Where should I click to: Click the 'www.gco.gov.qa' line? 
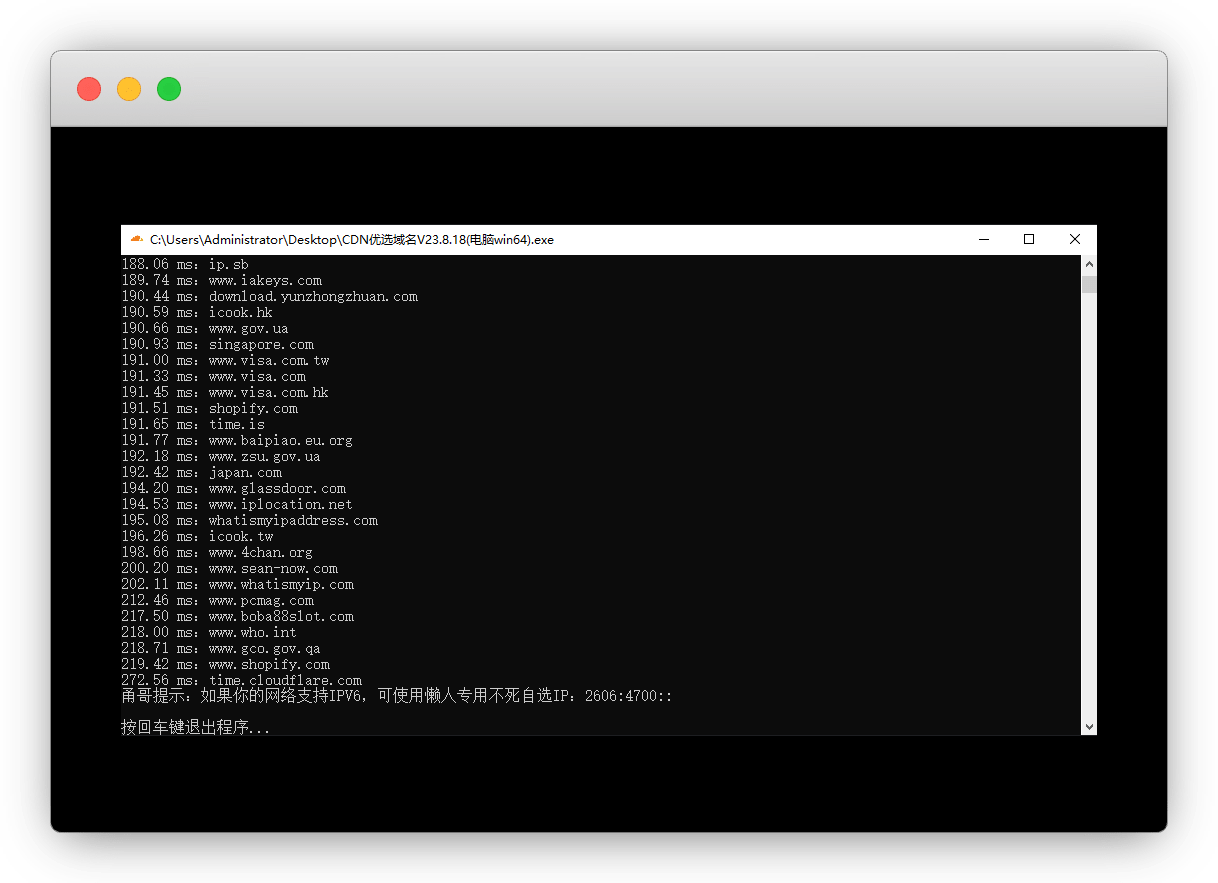(x=221, y=648)
